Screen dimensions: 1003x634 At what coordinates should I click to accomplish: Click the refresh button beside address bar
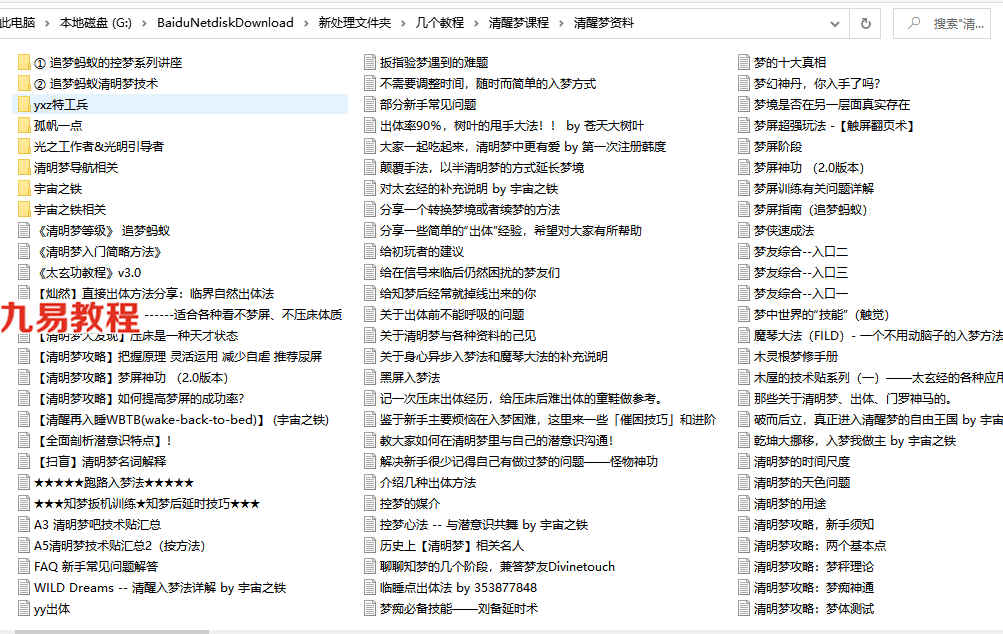(x=865, y=24)
